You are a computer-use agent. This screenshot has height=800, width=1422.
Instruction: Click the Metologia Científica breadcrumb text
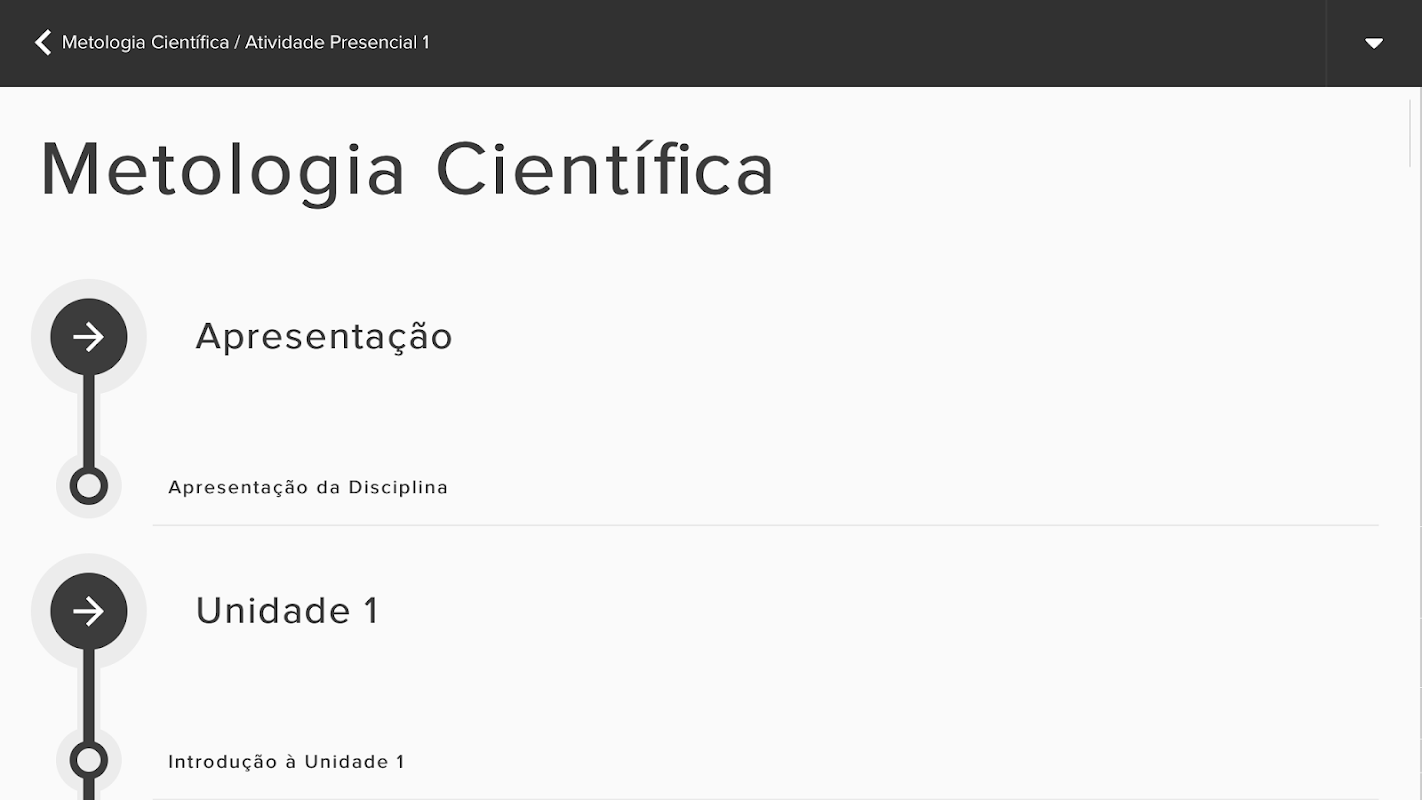(x=145, y=43)
